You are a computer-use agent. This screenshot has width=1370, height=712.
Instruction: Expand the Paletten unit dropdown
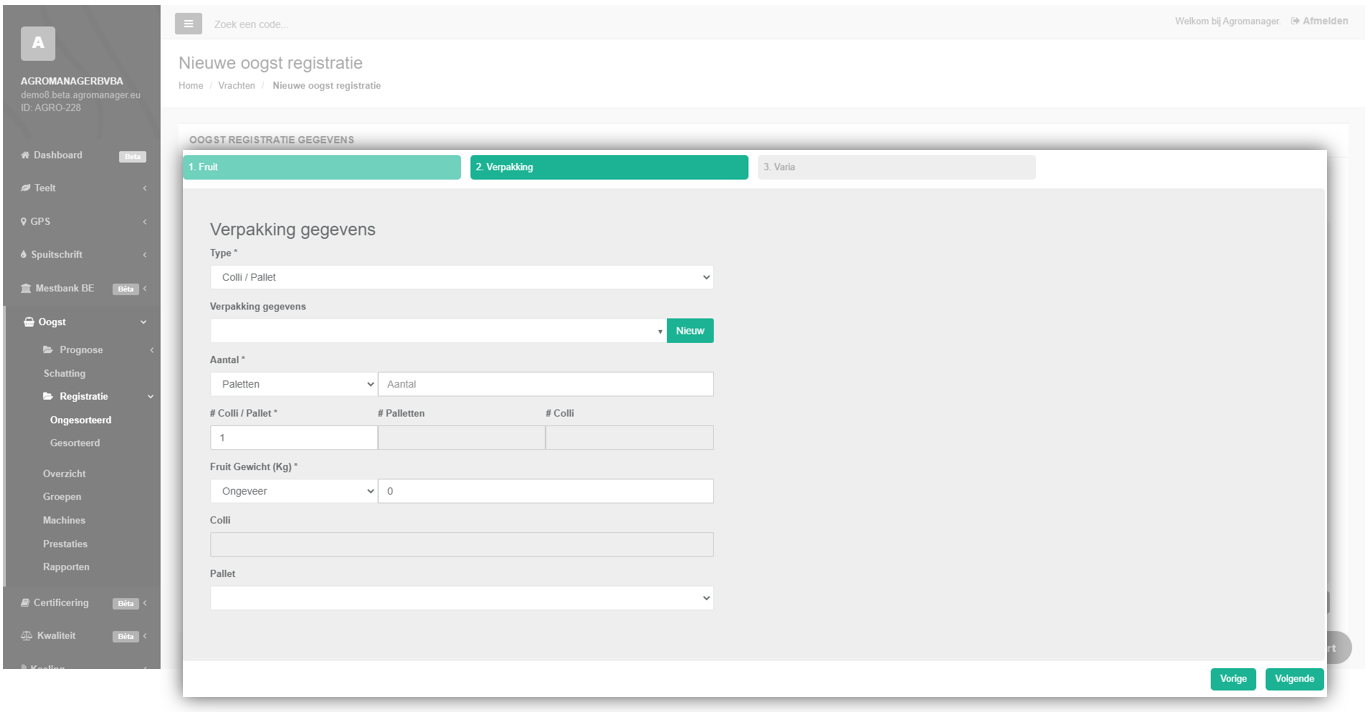click(294, 384)
